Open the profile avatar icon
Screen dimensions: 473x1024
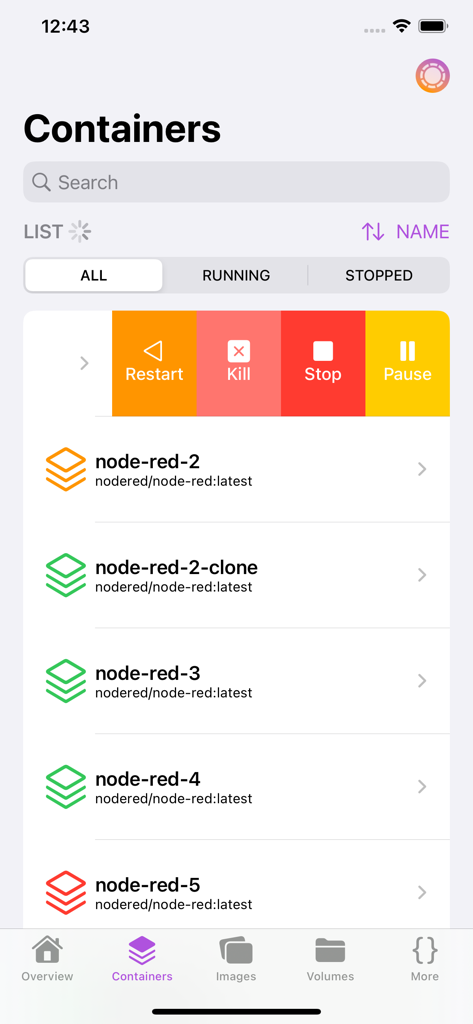click(x=432, y=76)
